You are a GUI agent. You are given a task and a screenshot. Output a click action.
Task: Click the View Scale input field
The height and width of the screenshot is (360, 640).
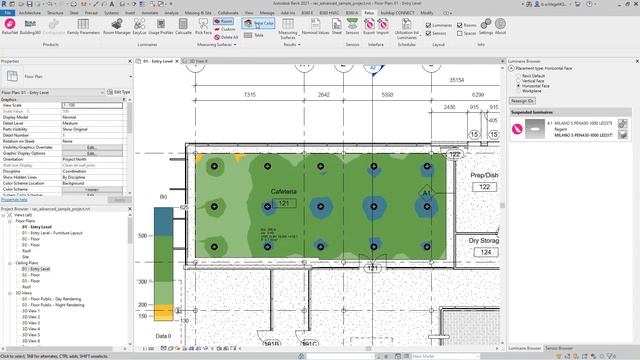pyautogui.click(x=92, y=105)
